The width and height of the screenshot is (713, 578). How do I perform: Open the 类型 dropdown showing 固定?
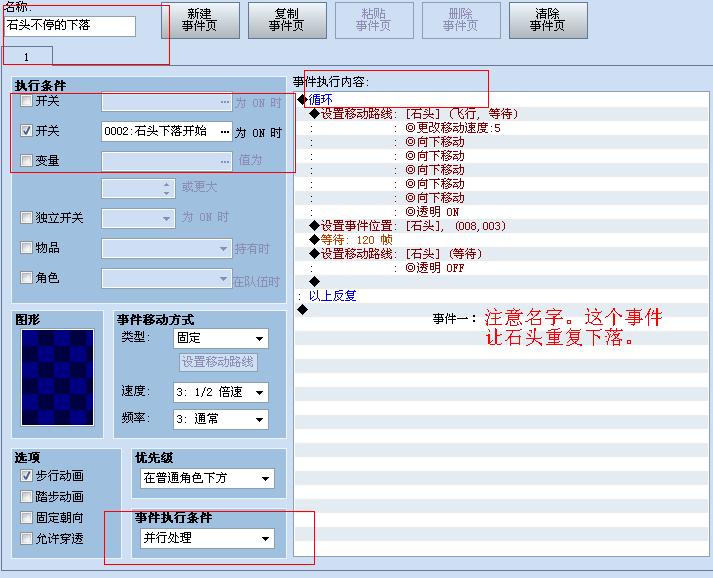click(x=221, y=338)
